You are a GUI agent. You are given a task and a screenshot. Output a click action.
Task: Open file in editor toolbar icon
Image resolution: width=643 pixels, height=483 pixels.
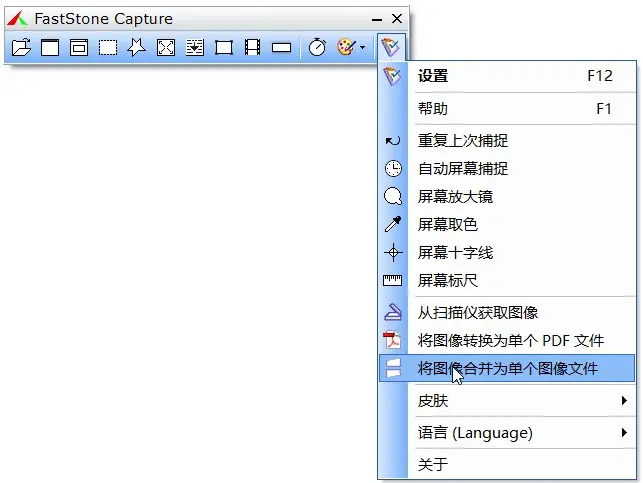pos(21,48)
